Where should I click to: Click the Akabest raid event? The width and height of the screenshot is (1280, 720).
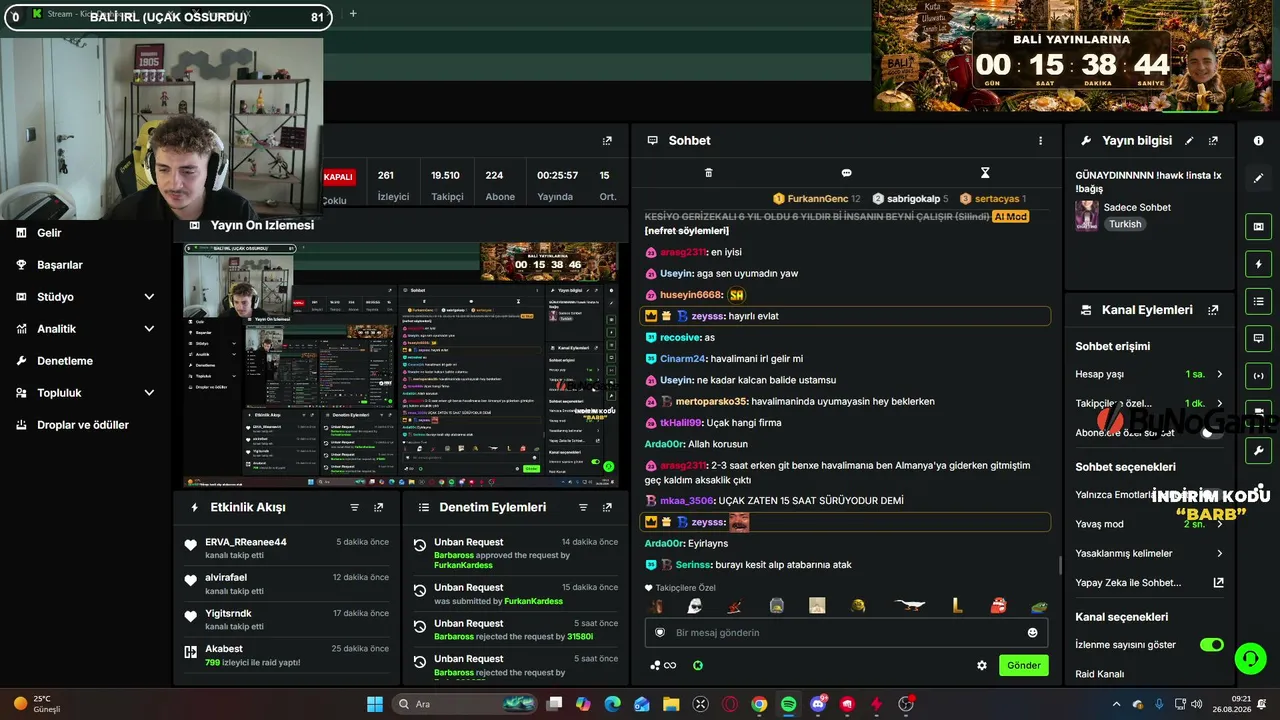click(287, 655)
